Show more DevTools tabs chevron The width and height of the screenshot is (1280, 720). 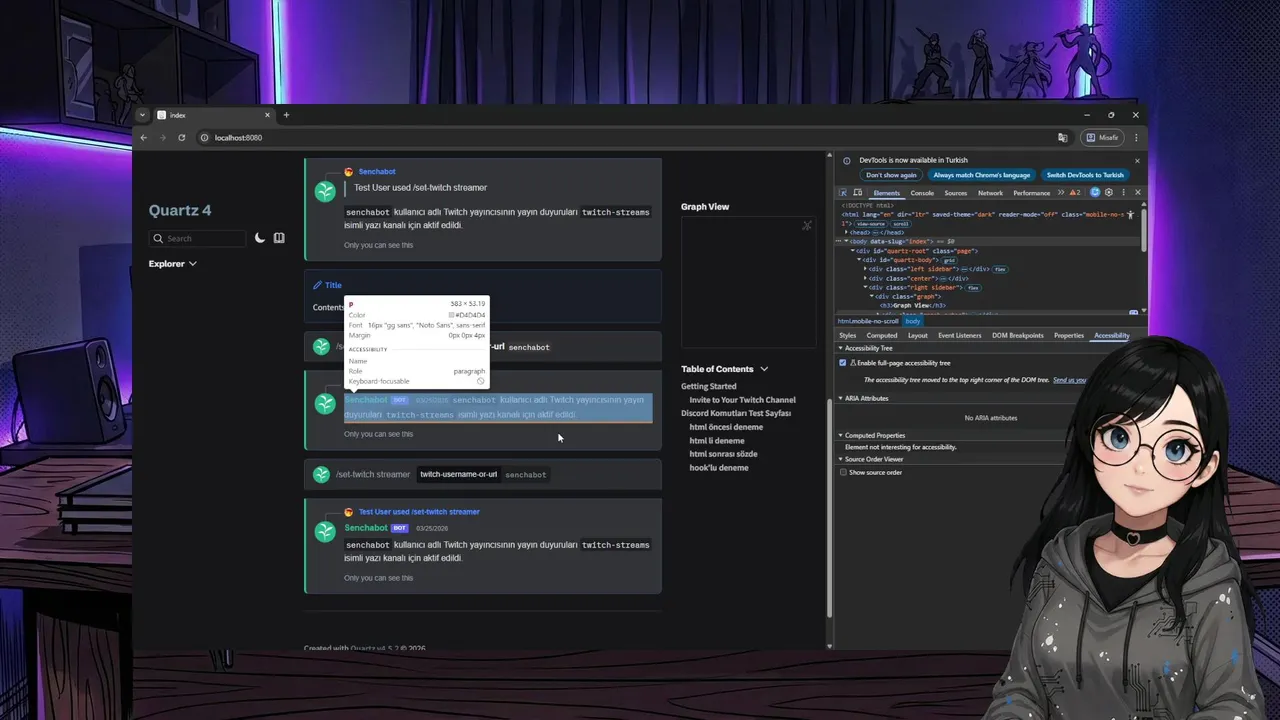pos(1061,192)
